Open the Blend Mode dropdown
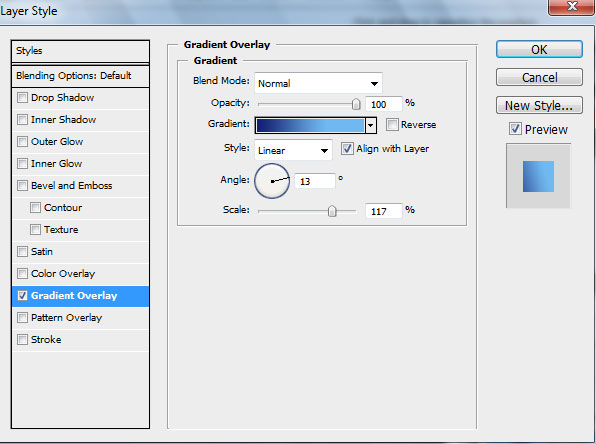This screenshot has height=444, width=596. coord(318,83)
